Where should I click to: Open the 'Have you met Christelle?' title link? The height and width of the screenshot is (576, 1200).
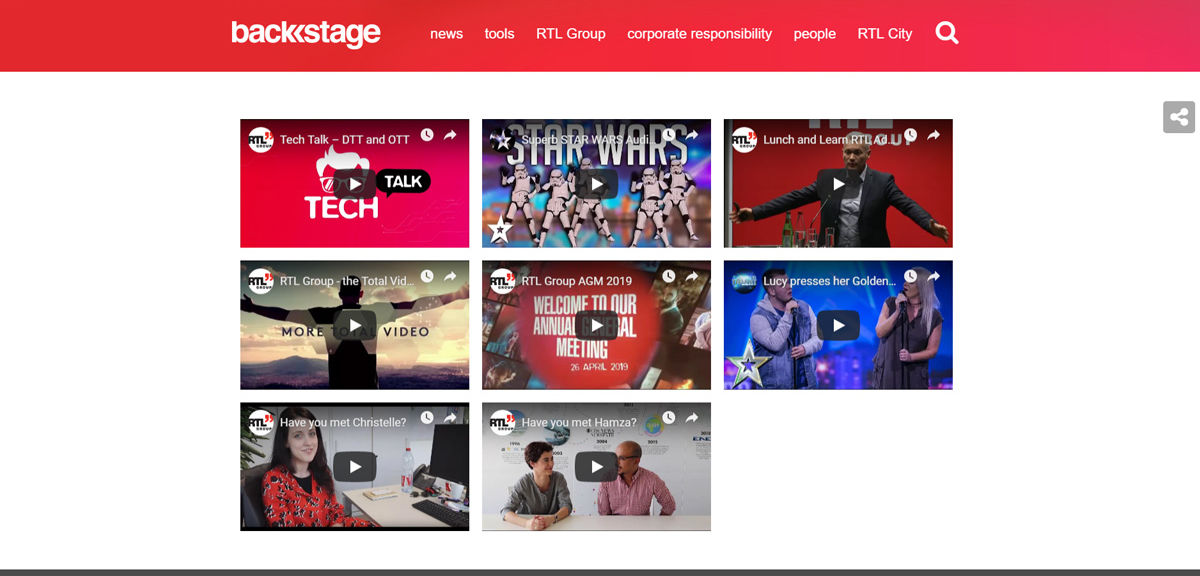tap(343, 423)
